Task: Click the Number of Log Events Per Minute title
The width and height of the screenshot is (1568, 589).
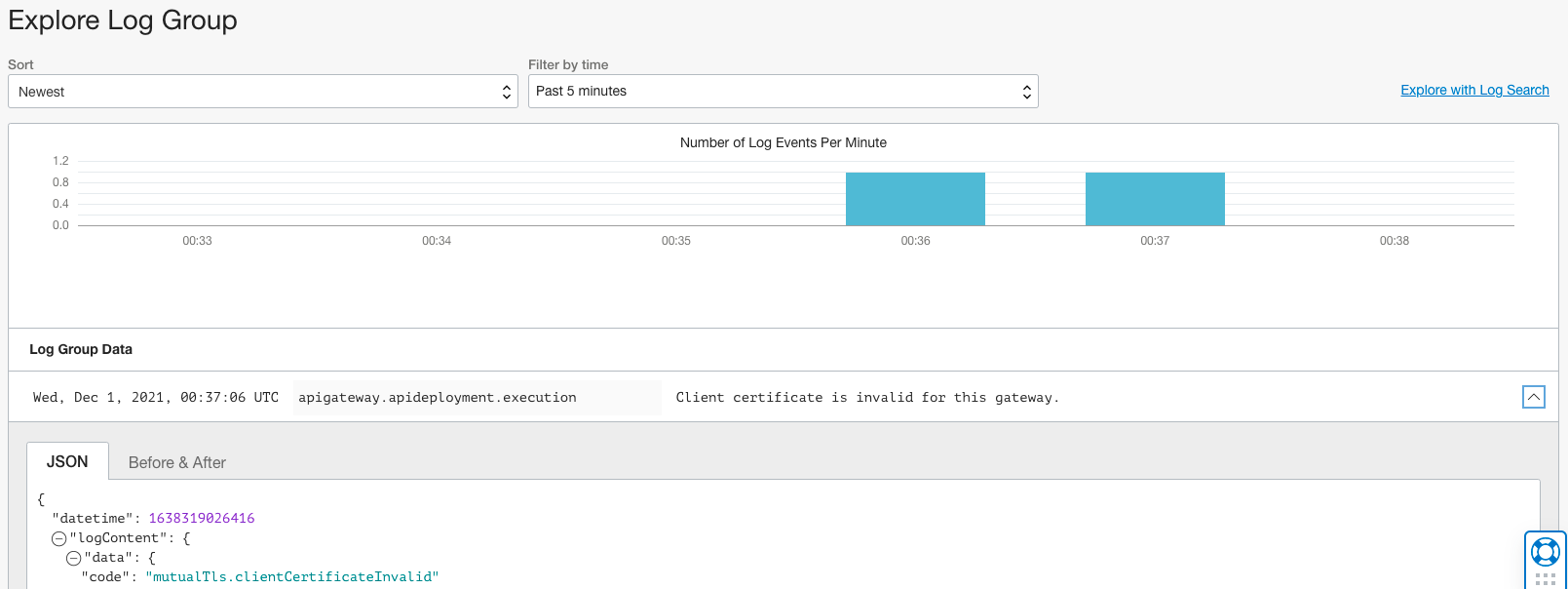Action: (784, 142)
